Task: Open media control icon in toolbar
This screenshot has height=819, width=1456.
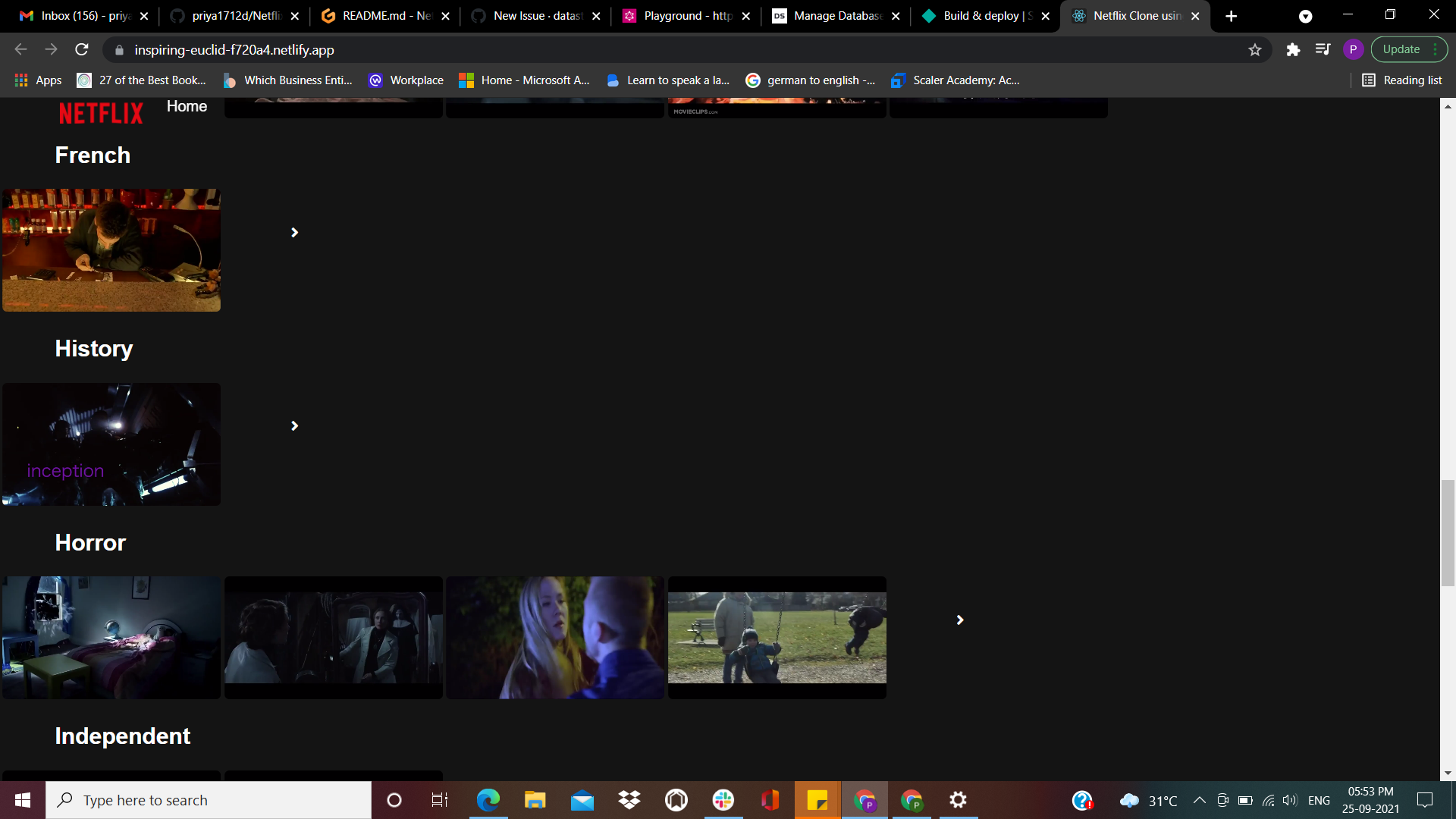Action: [x=1323, y=50]
